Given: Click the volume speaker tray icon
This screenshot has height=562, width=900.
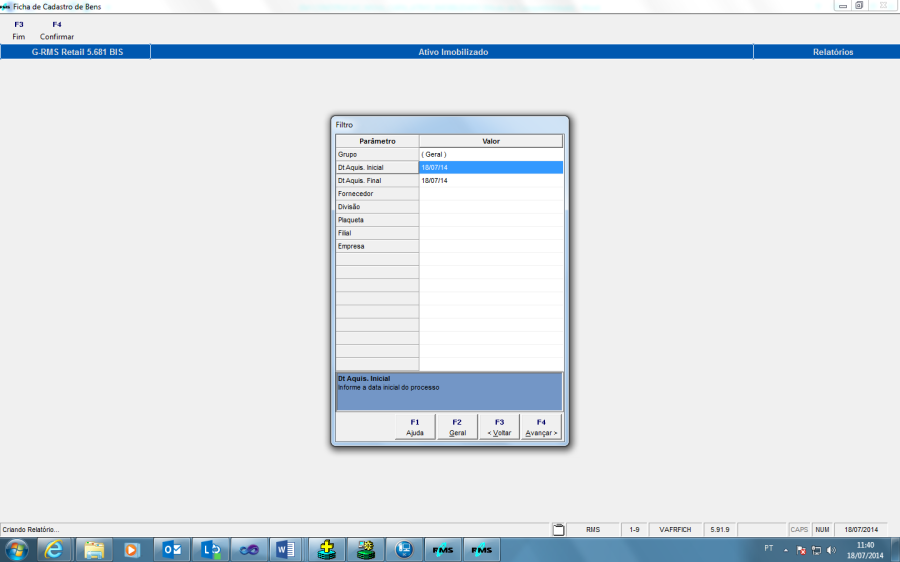Looking at the screenshot, I should click(x=831, y=551).
